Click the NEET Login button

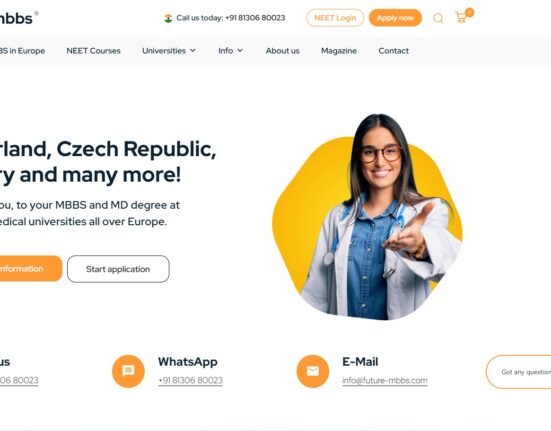[x=335, y=18]
